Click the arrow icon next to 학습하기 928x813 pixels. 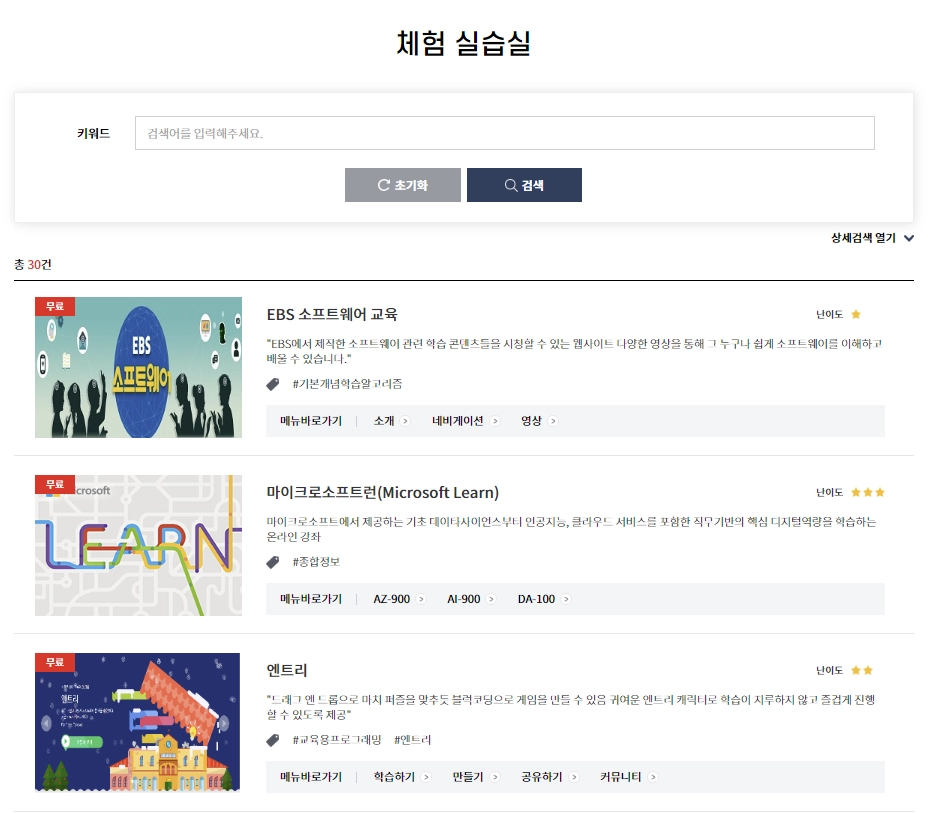click(x=426, y=777)
